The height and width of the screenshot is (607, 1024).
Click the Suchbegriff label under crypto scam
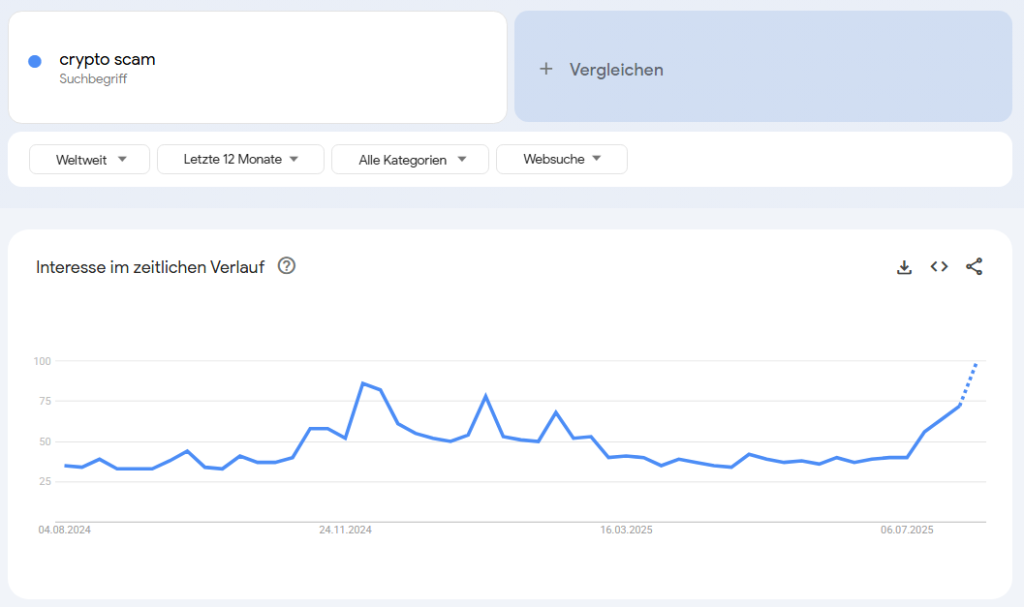93,79
